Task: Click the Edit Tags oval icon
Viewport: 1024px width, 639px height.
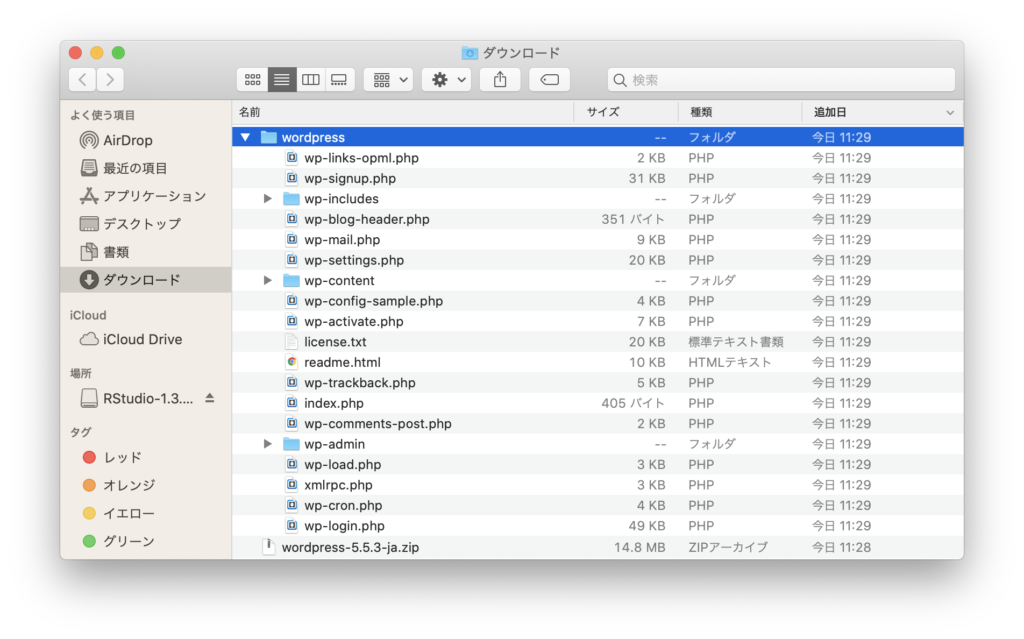Action: click(549, 79)
